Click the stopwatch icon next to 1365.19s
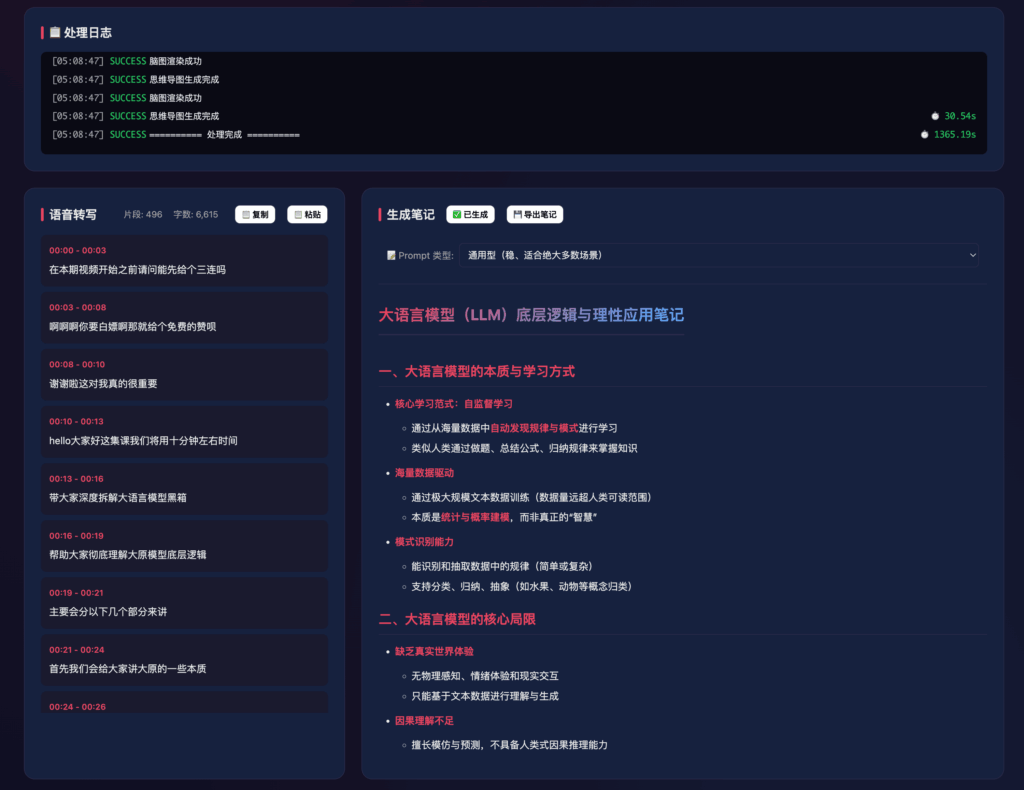The height and width of the screenshot is (790, 1024). (925, 134)
